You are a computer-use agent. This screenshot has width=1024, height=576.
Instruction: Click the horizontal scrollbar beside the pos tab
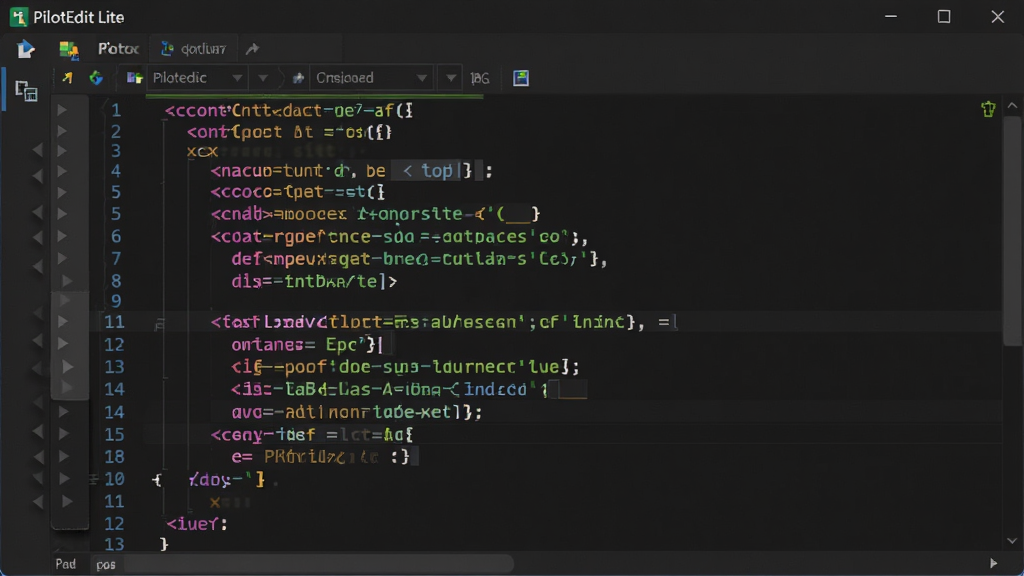tap(318, 564)
